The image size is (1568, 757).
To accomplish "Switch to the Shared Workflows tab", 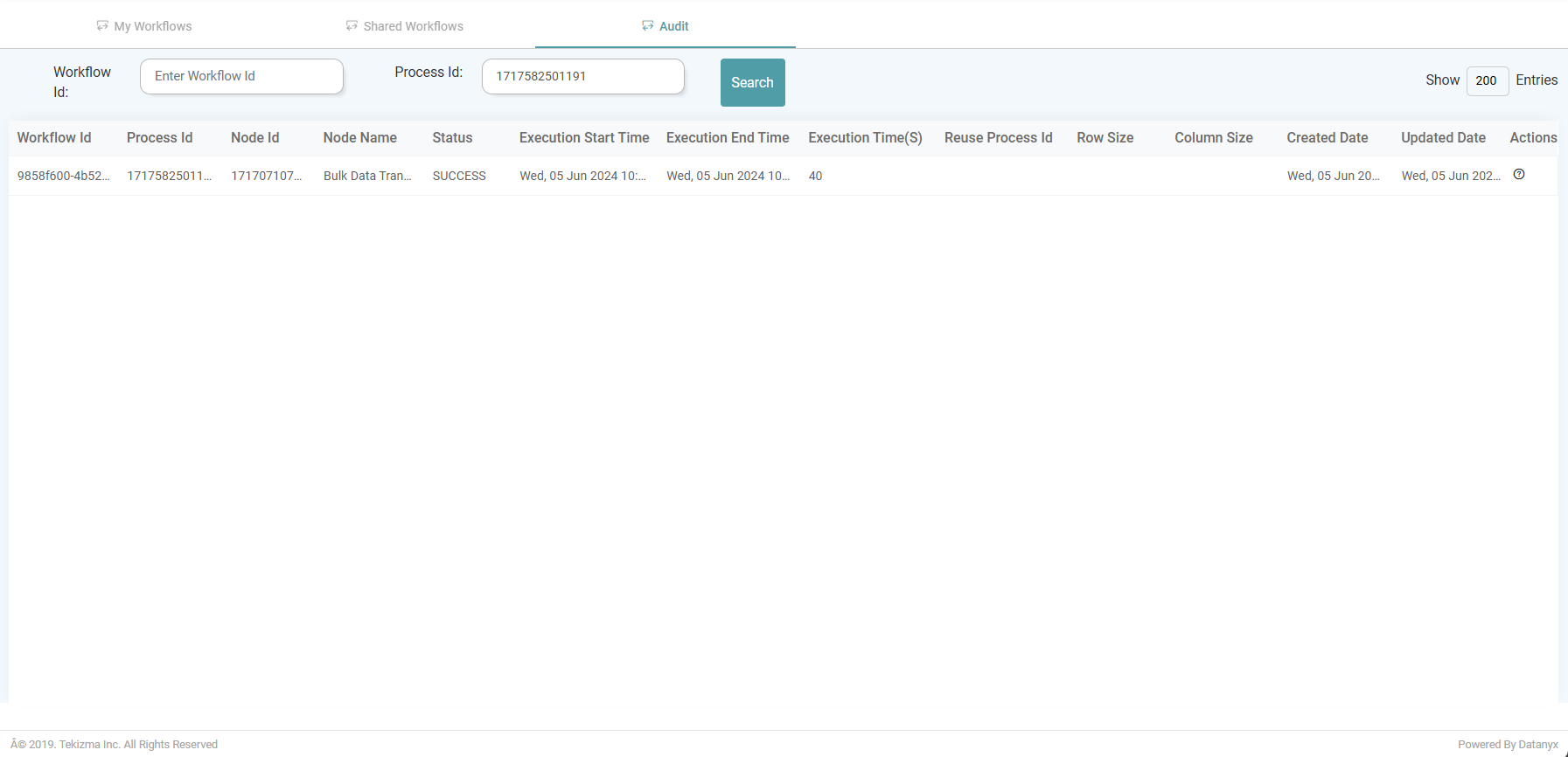I will pos(404,26).
